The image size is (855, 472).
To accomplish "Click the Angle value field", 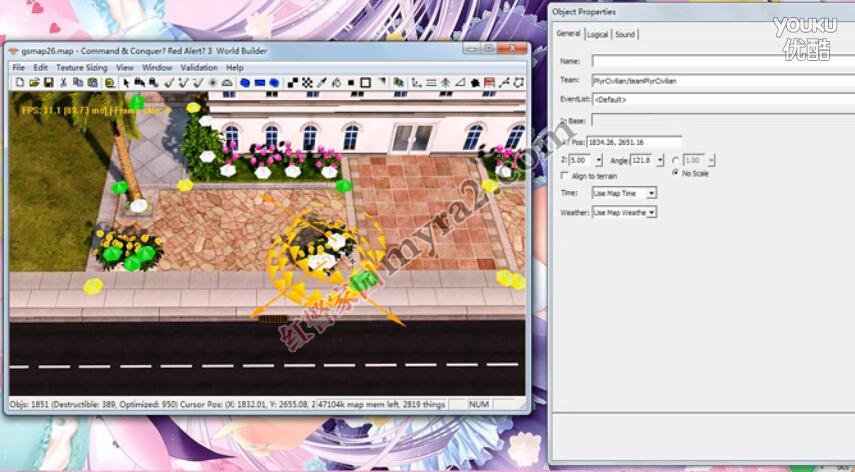I will (x=643, y=160).
